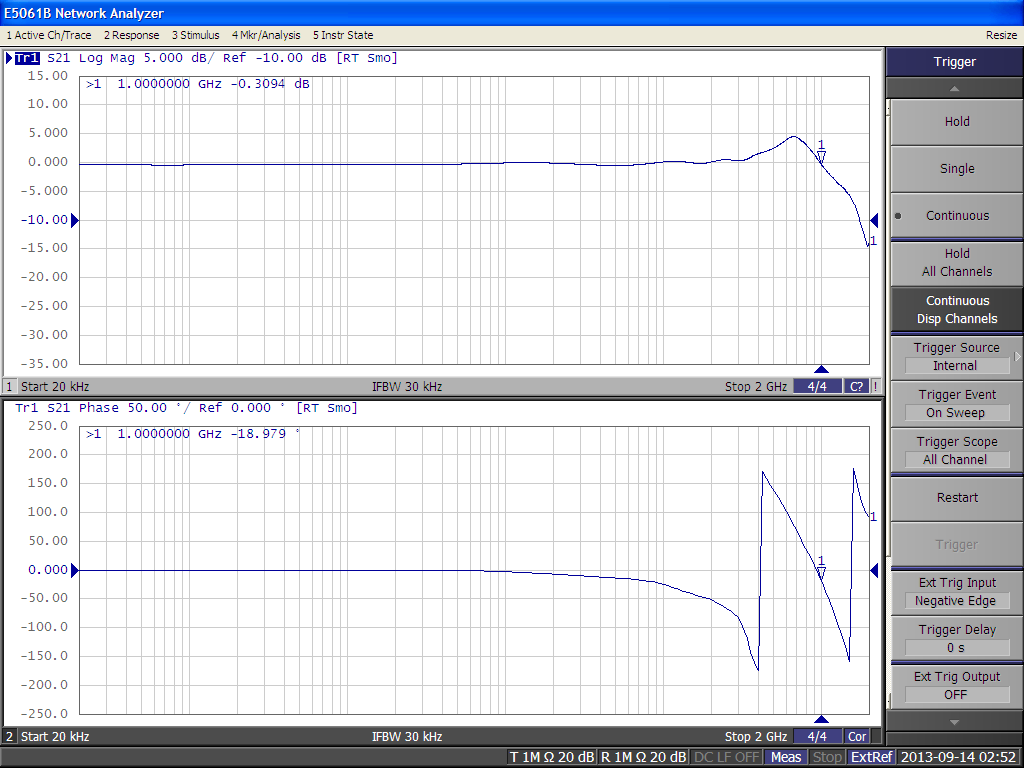Click R 1MΩ 20 dB status field
Image resolution: width=1024 pixels, height=768 pixels.
[x=643, y=757]
